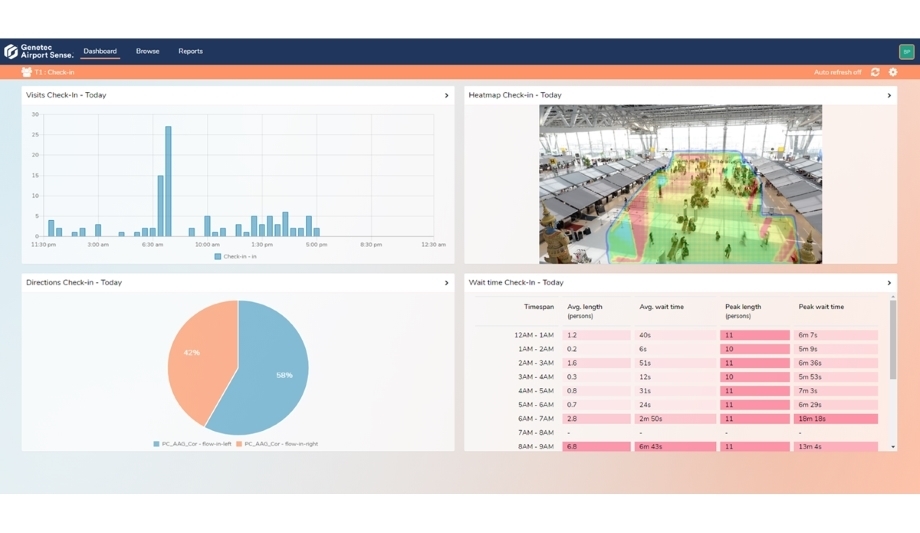Screen dimensions: 920x533
Task: Select the 3AM - 4AM timespan row
Action: pyautogui.click(x=677, y=377)
